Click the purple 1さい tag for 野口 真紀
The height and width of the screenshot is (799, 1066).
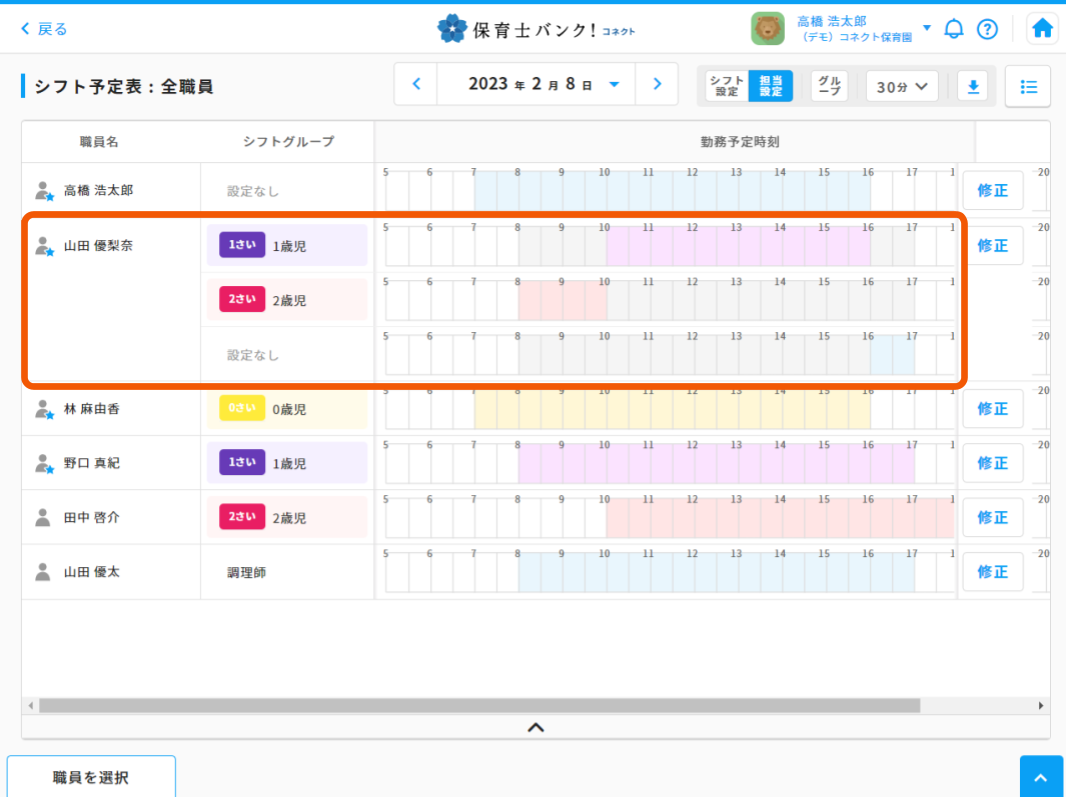coord(242,463)
